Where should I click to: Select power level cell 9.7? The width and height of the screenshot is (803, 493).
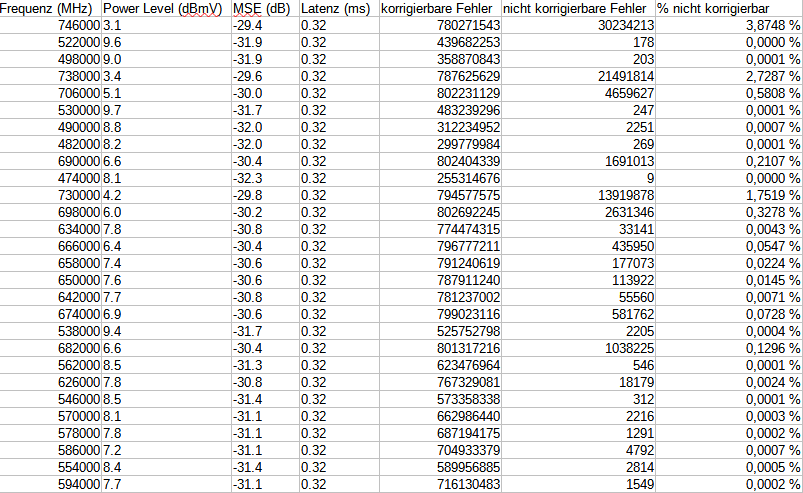point(166,111)
